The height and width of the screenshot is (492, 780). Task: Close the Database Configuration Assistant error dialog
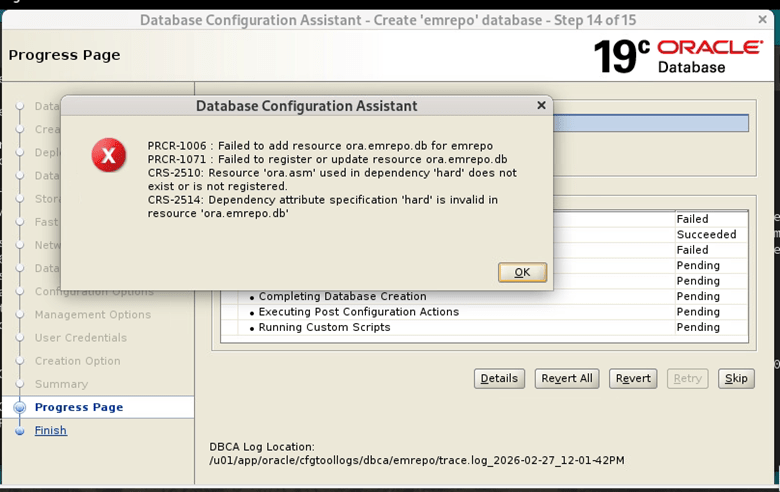point(541,105)
